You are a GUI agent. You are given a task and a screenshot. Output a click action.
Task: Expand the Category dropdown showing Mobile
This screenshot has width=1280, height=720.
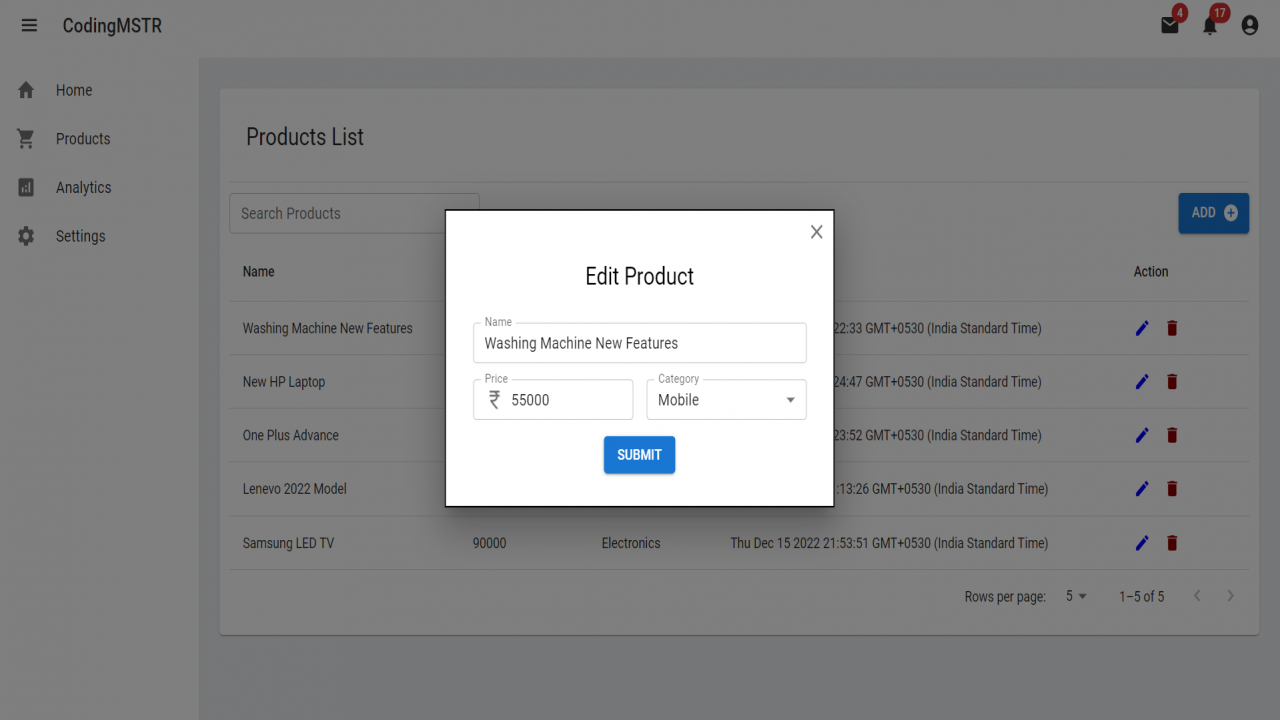tap(726, 399)
